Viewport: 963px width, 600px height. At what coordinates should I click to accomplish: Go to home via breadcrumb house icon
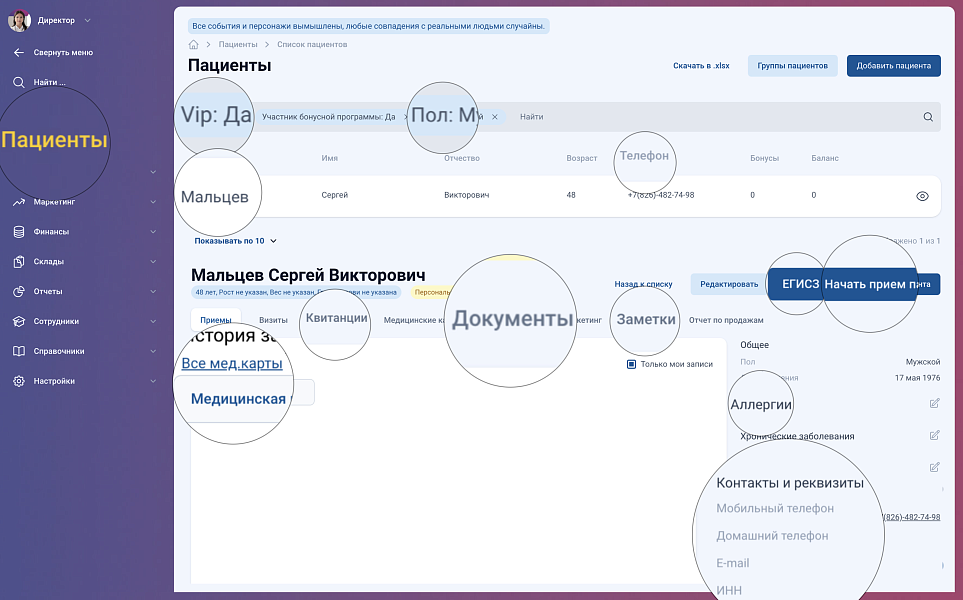click(193, 45)
